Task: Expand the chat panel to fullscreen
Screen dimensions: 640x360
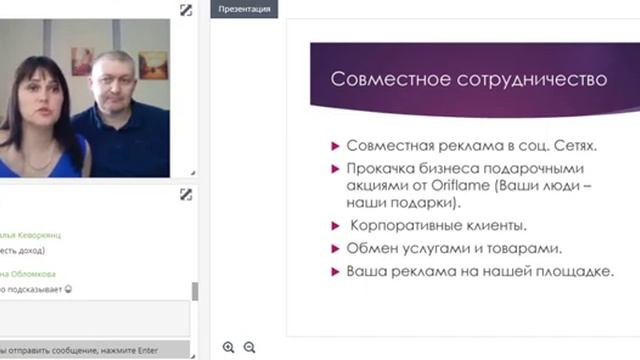Action: point(186,195)
